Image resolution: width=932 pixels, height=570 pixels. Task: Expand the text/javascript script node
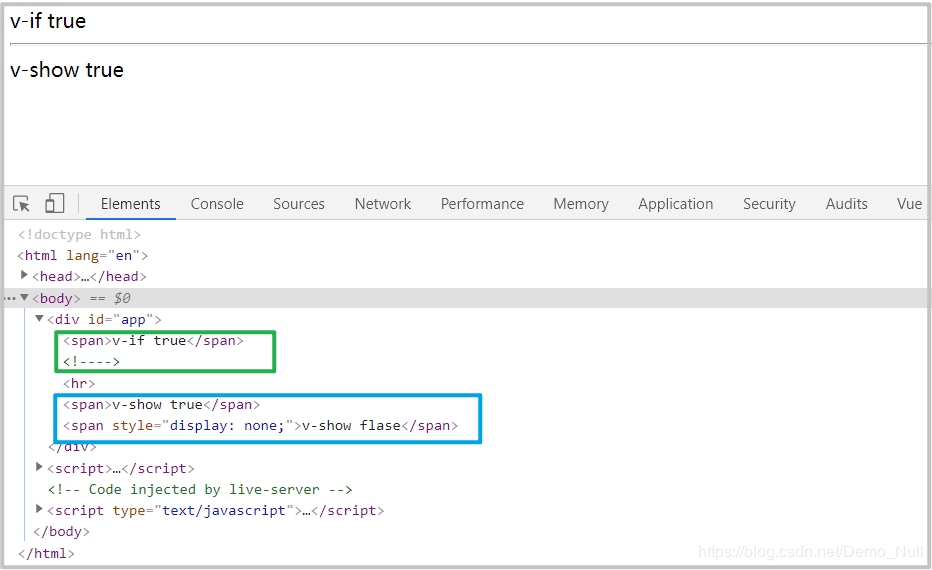point(40,509)
